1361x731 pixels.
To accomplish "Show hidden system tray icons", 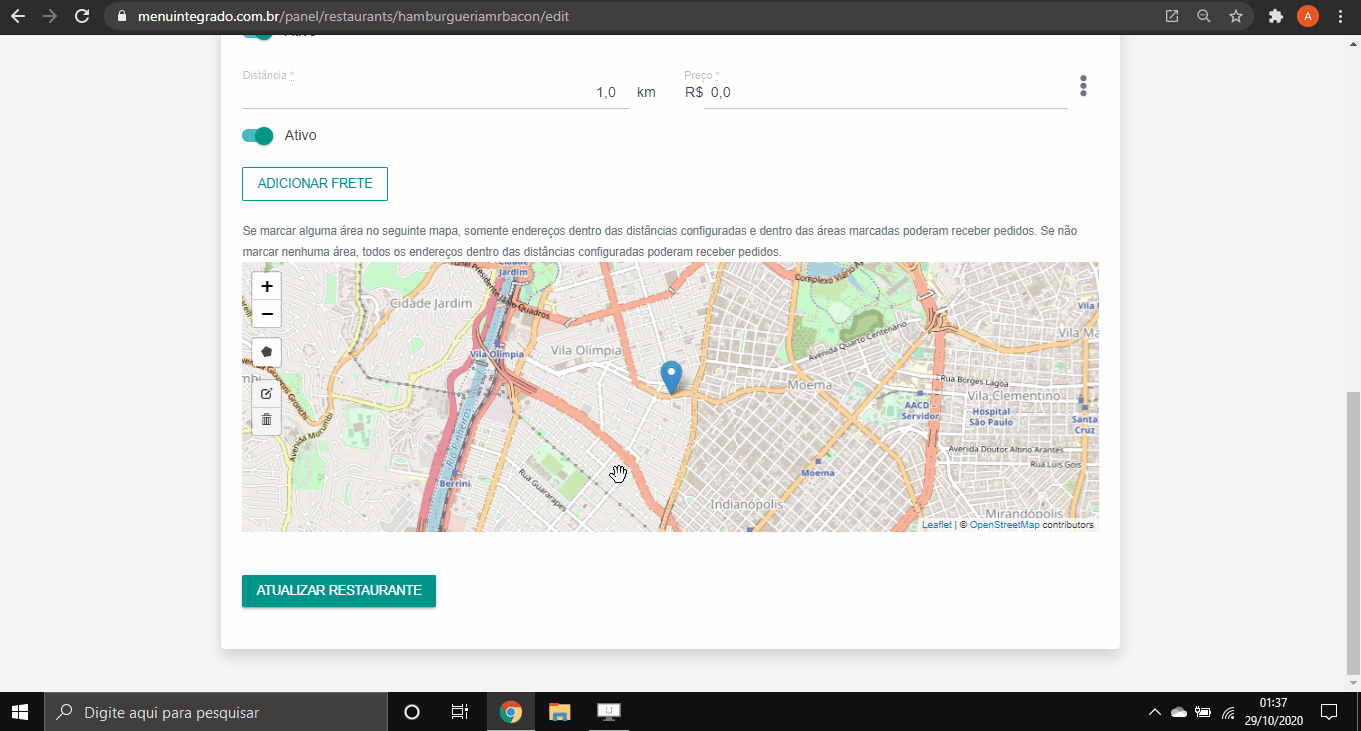I will click(1154, 712).
